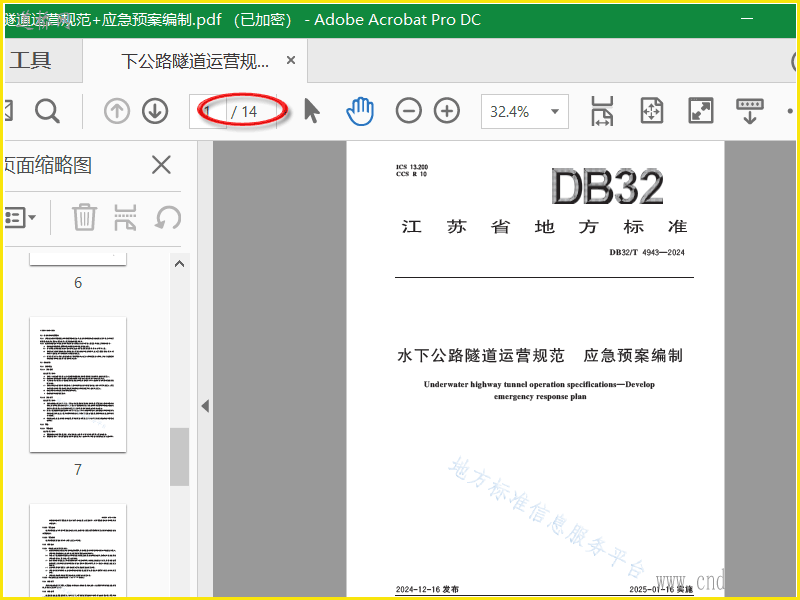Click the current page number field
Image resolution: width=800 pixels, height=600 pixels.
point(208,111)
